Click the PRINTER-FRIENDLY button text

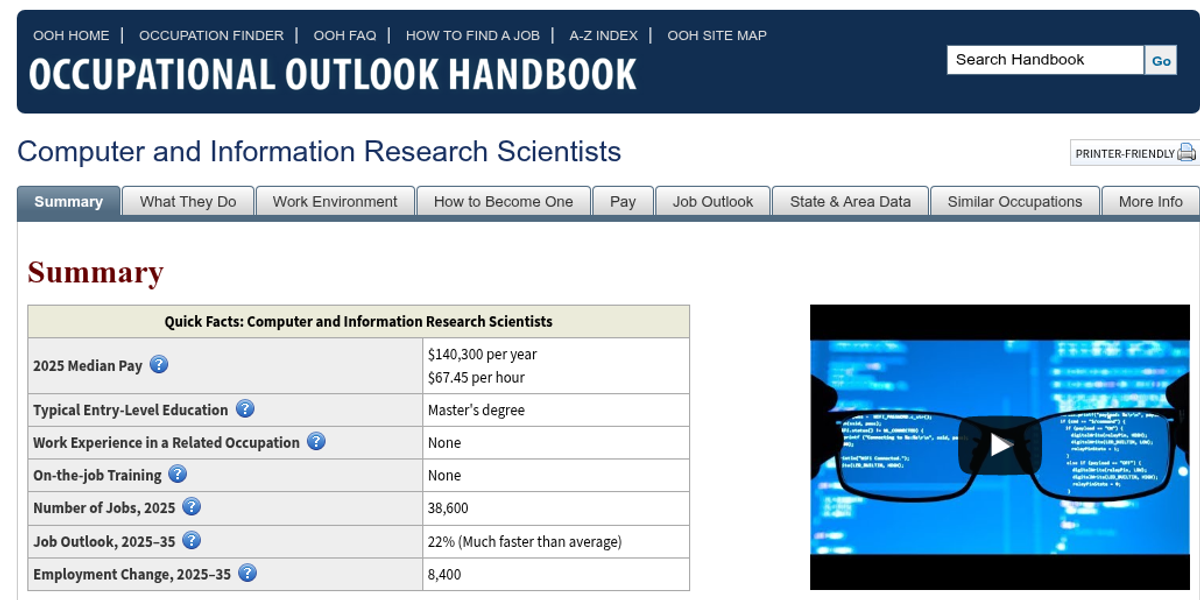(1125, 154)
